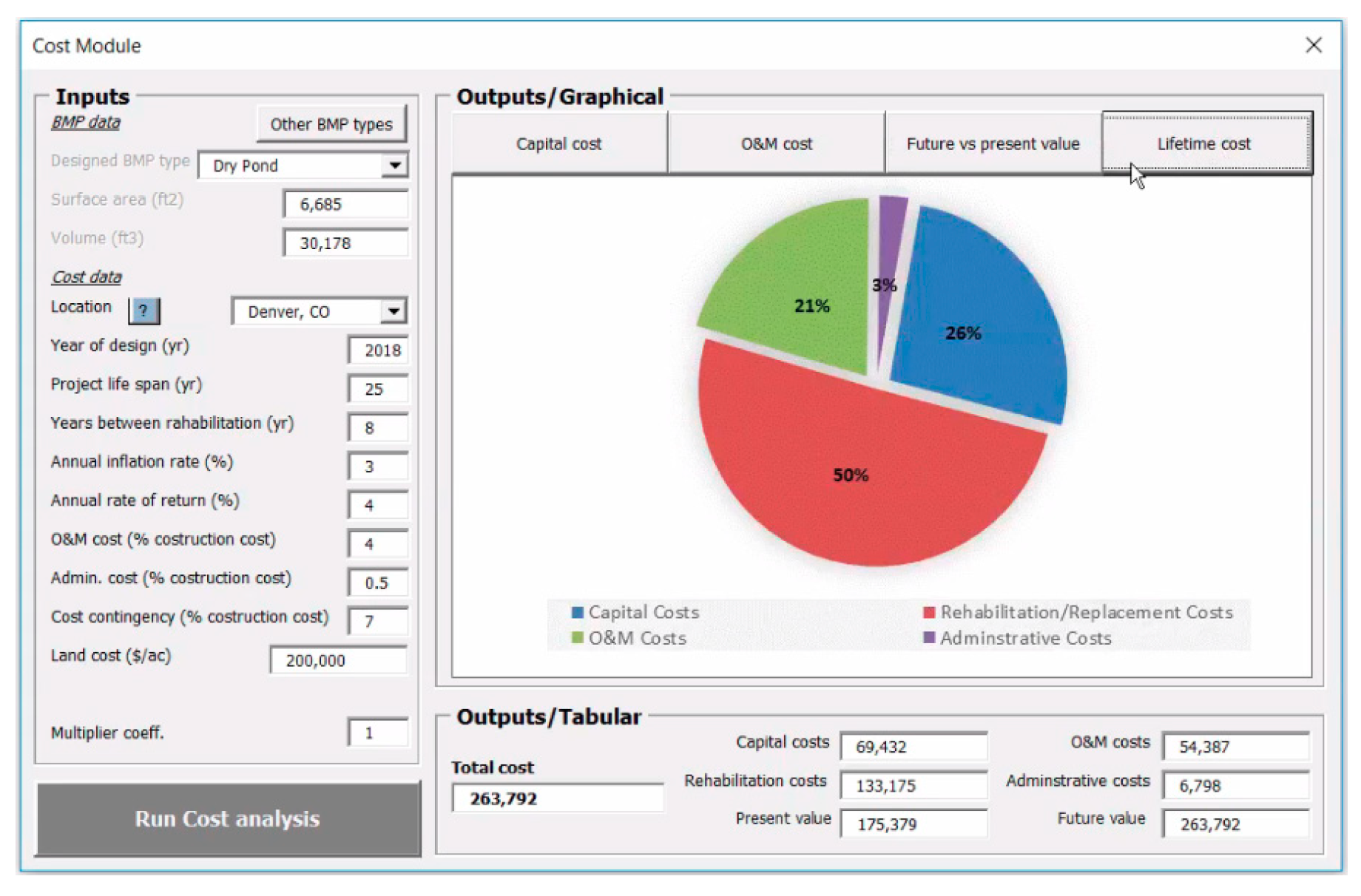
Task: Select the Years between rehabilitation field
Action: 378,427
